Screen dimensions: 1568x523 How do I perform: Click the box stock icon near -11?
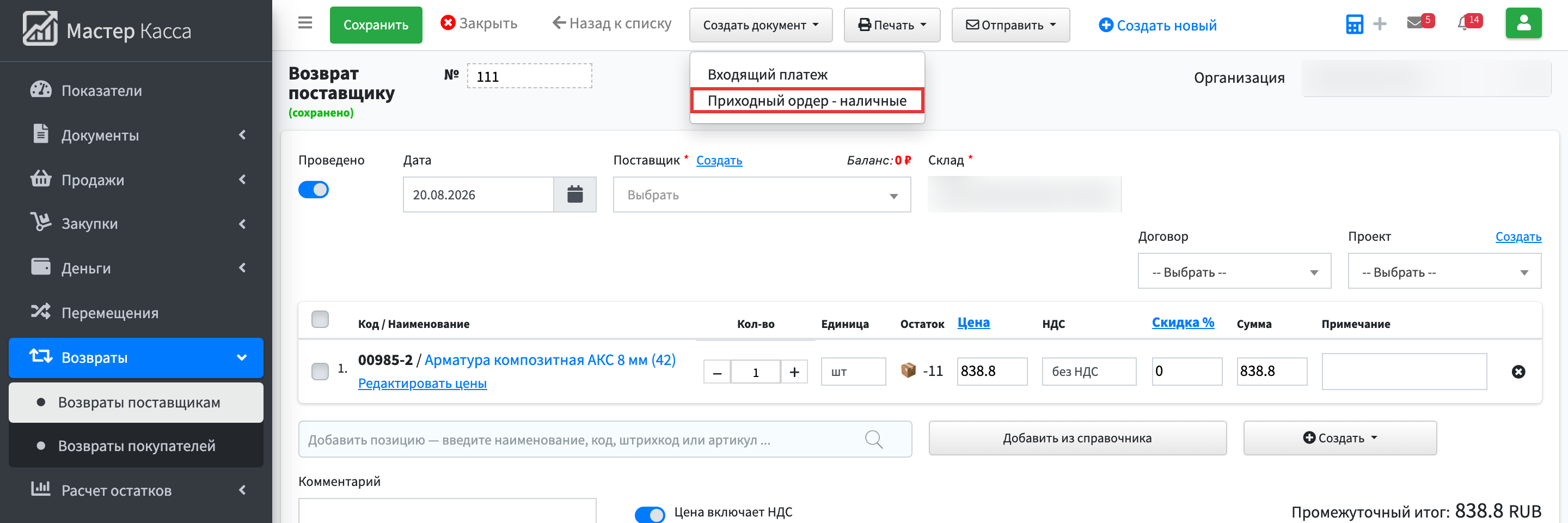point(908,370)
